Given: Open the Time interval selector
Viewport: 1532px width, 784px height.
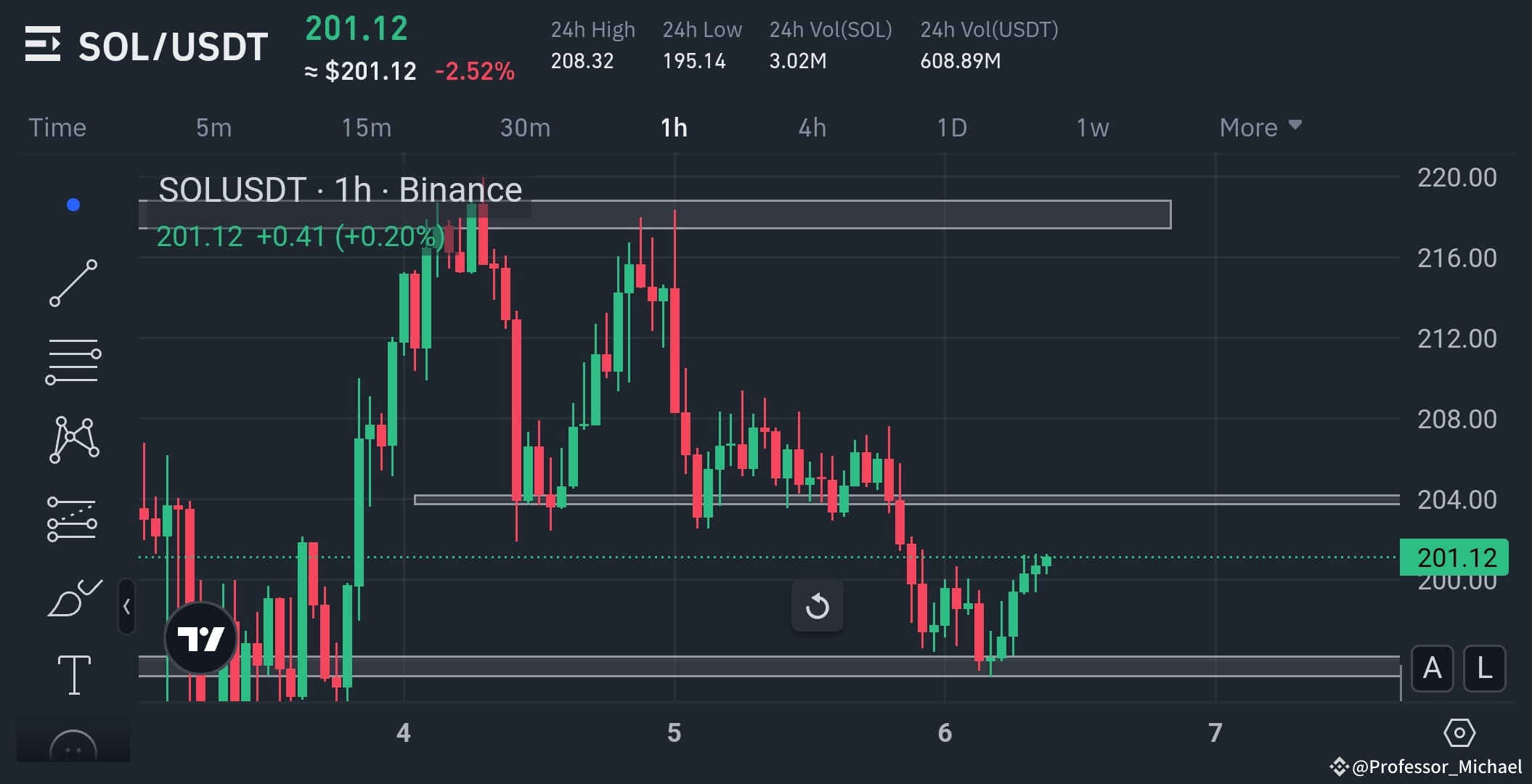Looking at the screenshot, I should coord(57,127).
